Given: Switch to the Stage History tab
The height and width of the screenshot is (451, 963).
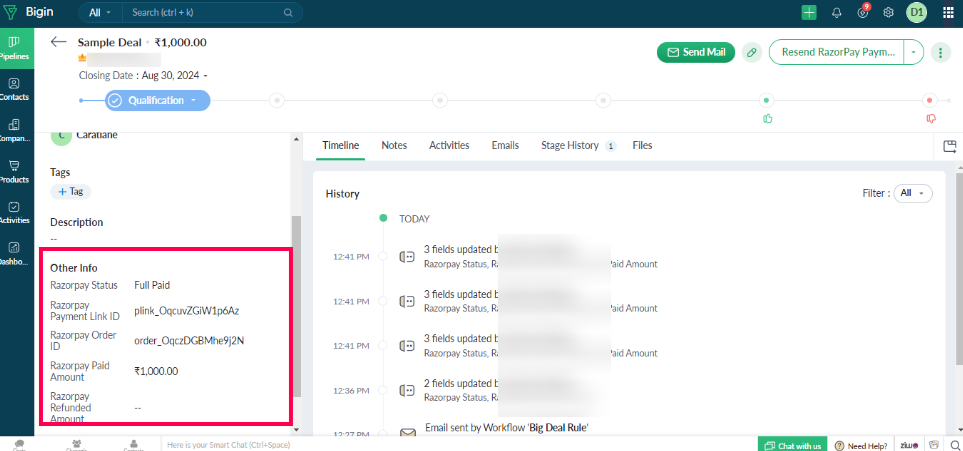Looking at the screenshot, I should [x=578, y=146].
